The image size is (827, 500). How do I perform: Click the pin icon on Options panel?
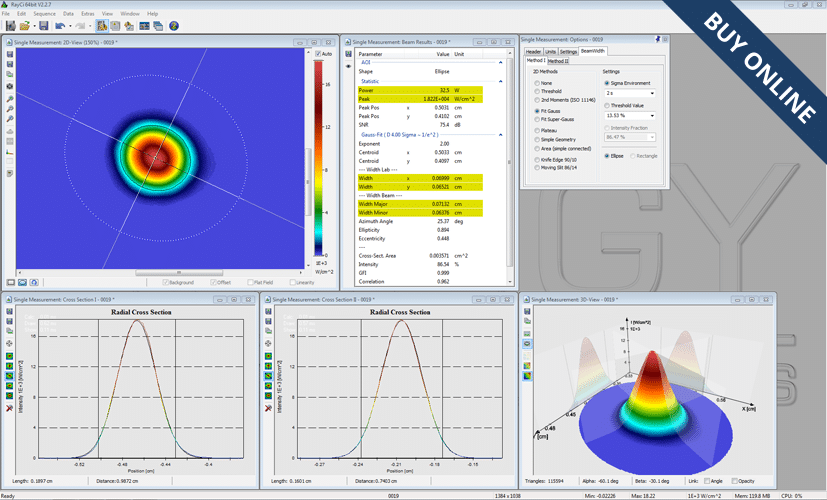coord(658,39)
